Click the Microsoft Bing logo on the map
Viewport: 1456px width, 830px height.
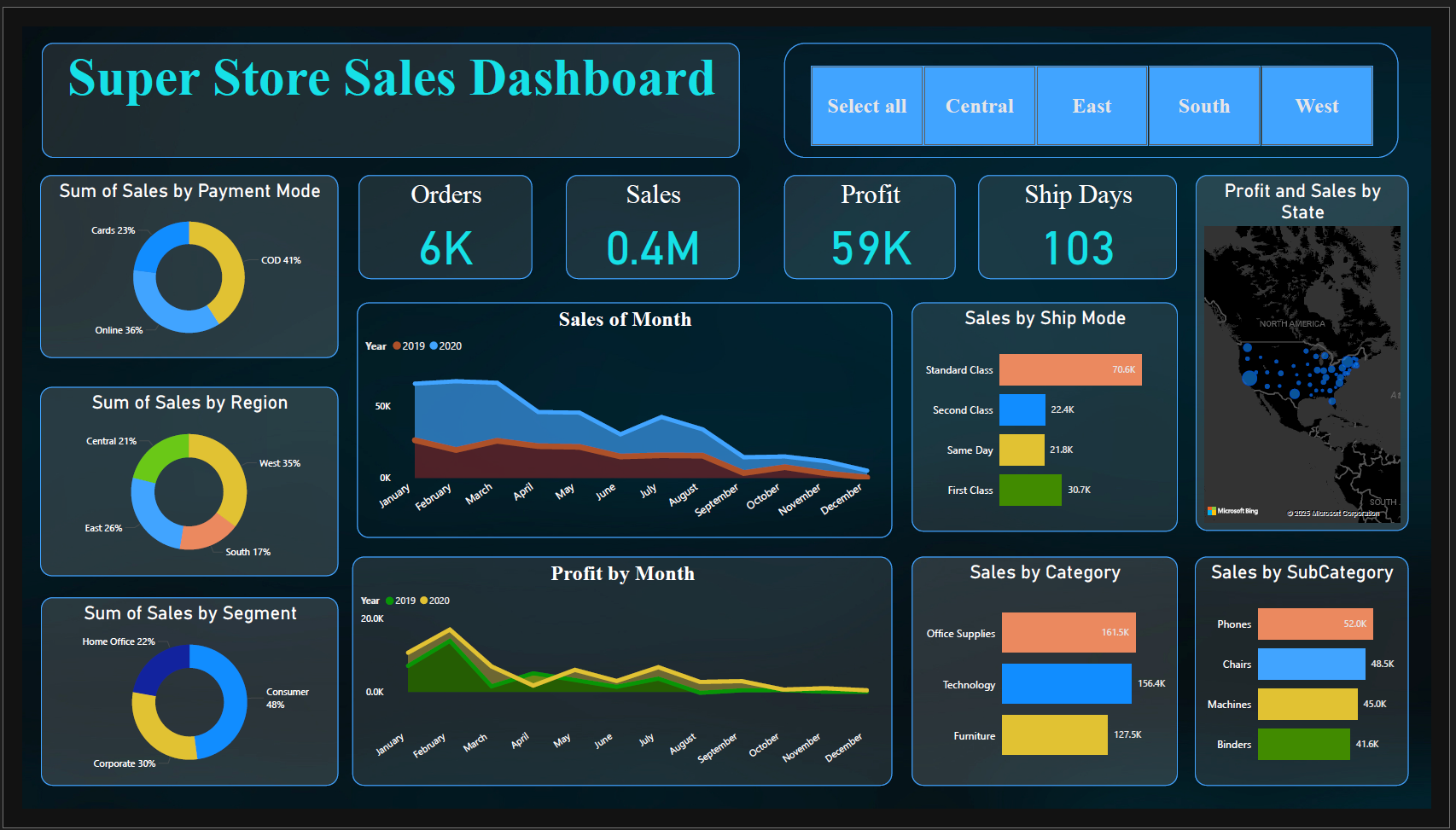click(x=1232, y=511)
